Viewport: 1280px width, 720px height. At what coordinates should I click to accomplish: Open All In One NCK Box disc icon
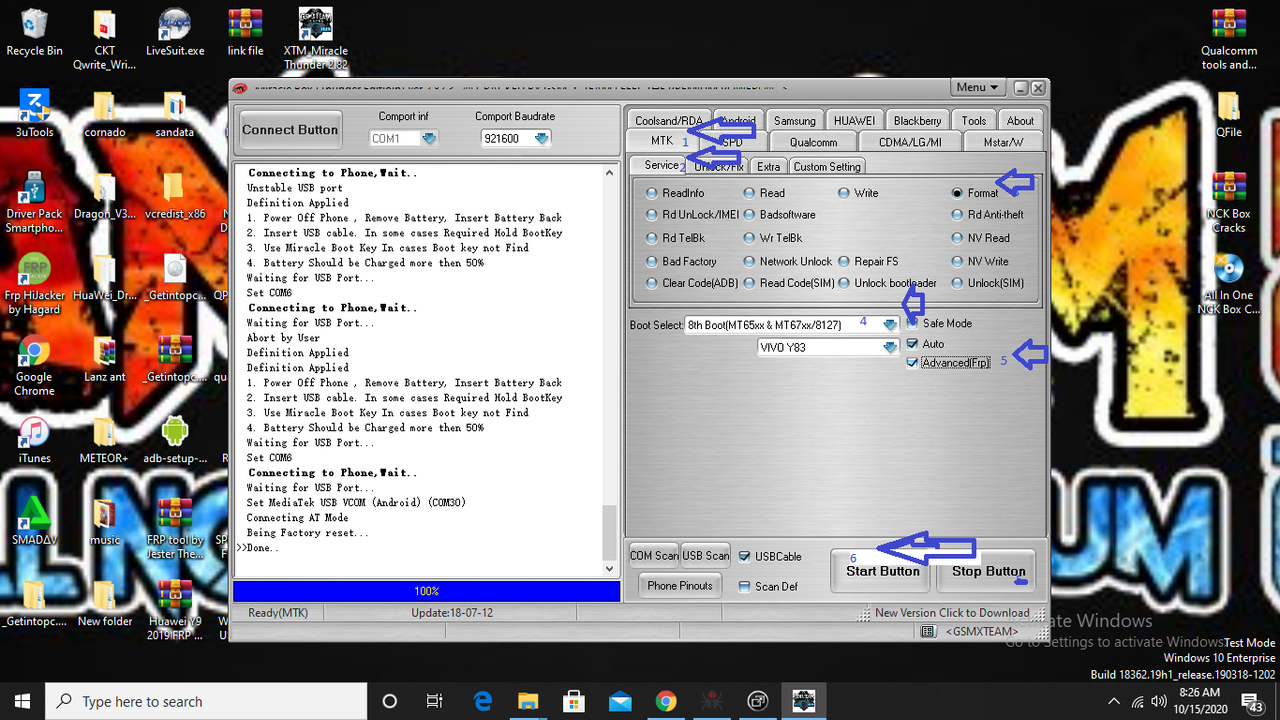point(1229,284)
